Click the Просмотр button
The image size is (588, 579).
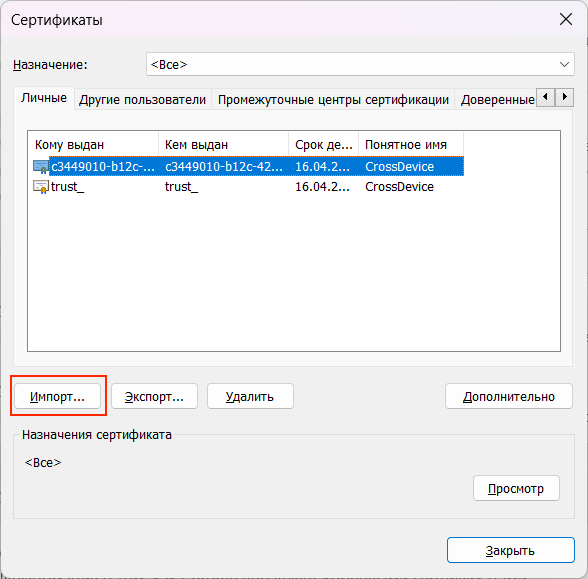[x=516, y=489]
